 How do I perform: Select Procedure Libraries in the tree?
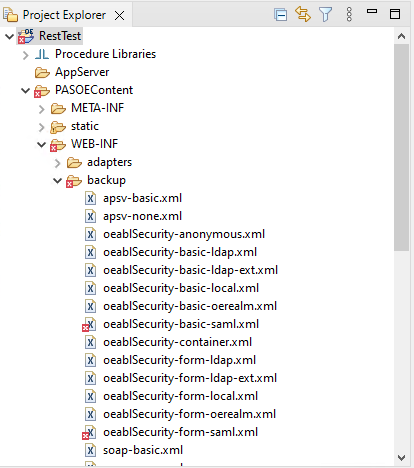[x=105, y=54]
